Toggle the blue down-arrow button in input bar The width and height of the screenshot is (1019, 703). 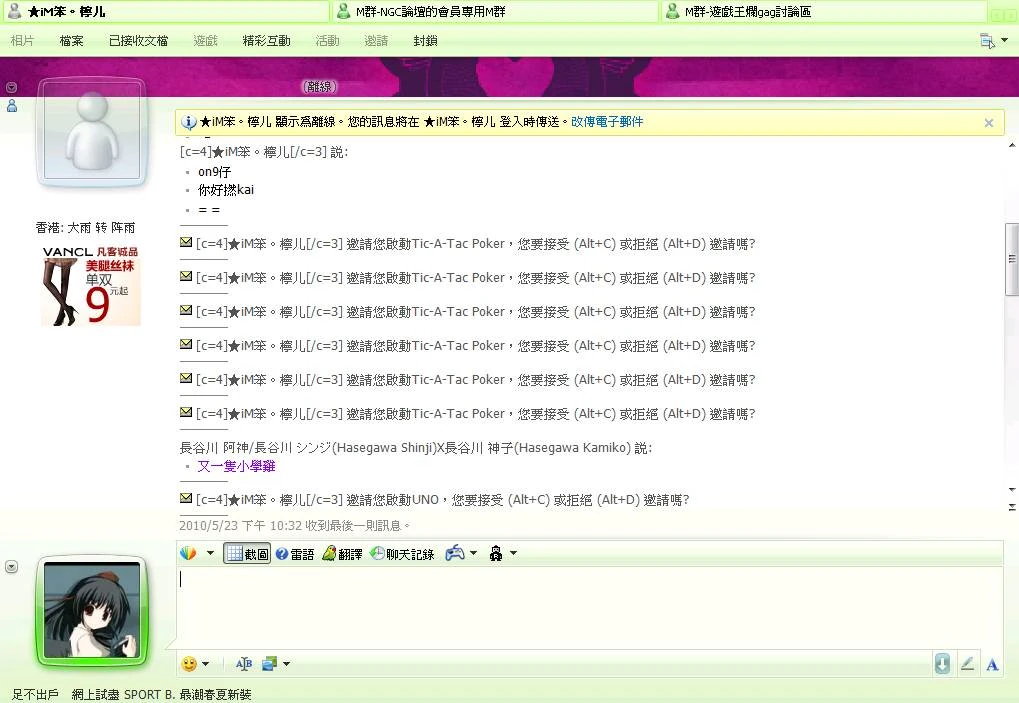point(942,664)
